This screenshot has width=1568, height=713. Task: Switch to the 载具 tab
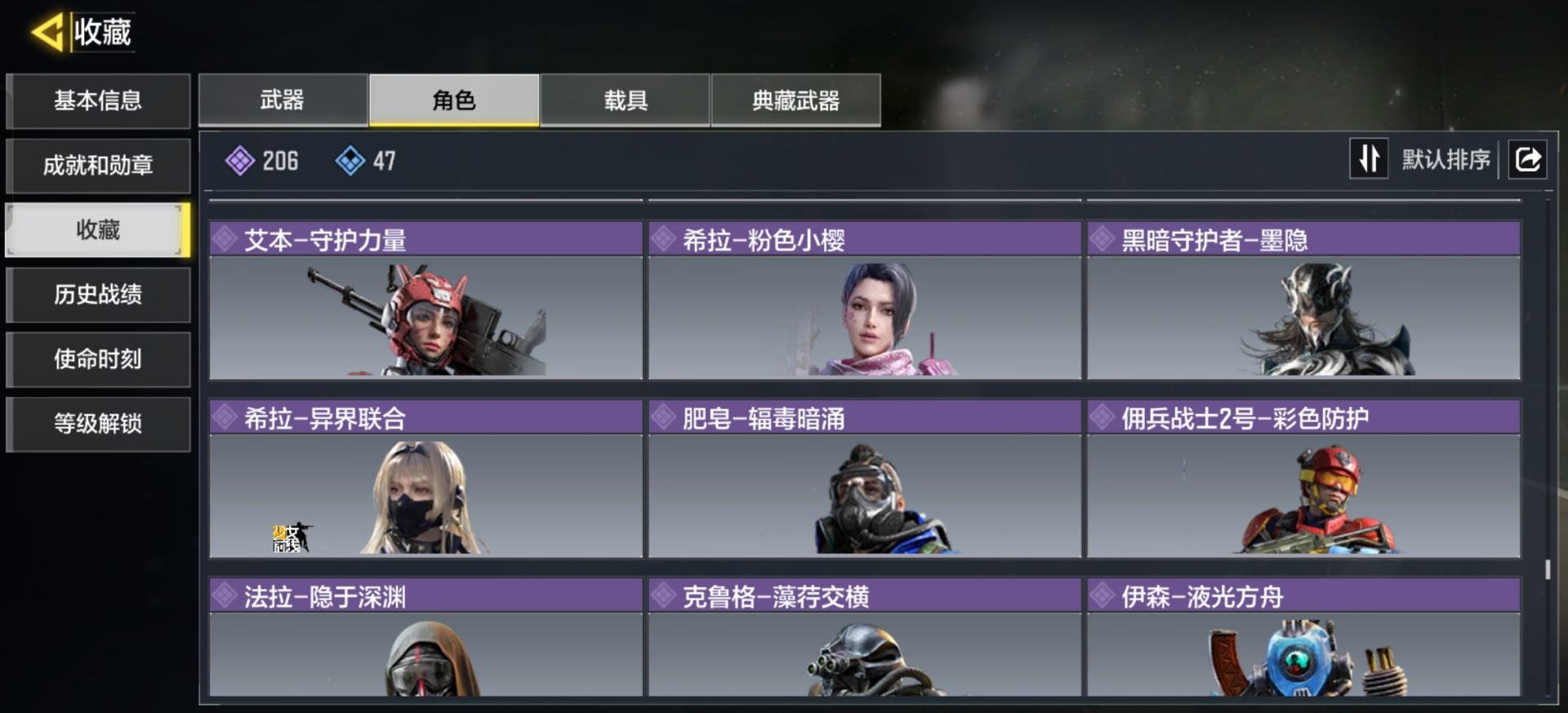(626, 100)
